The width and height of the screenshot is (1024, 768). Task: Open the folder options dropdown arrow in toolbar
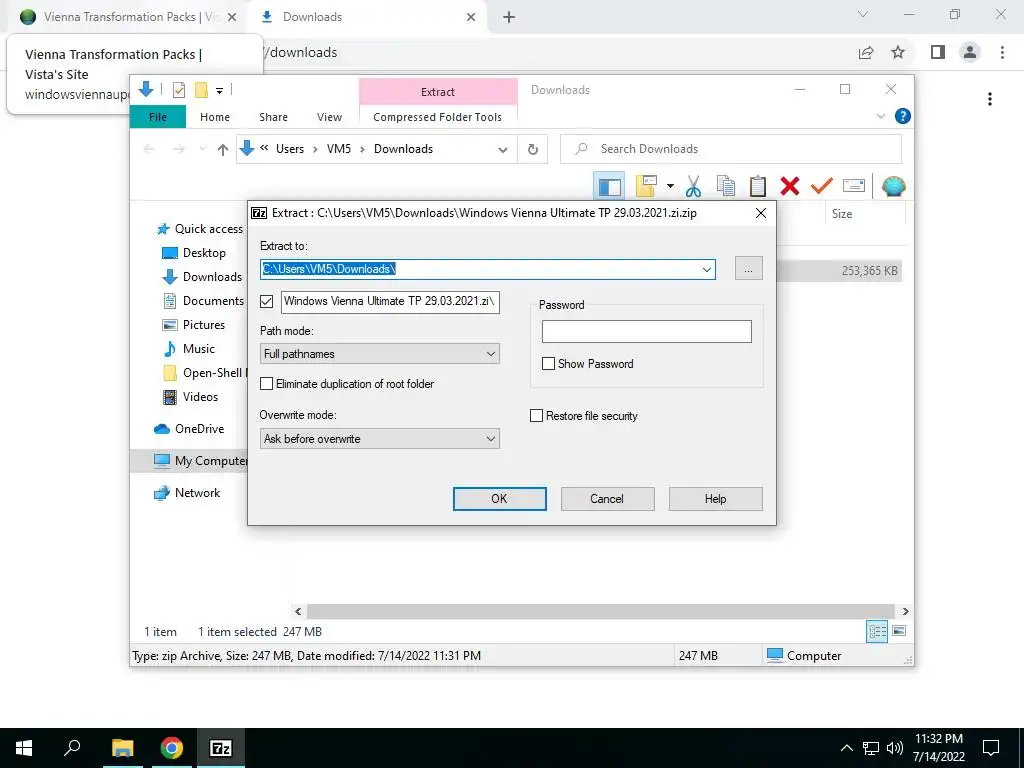tap(670, 187)
